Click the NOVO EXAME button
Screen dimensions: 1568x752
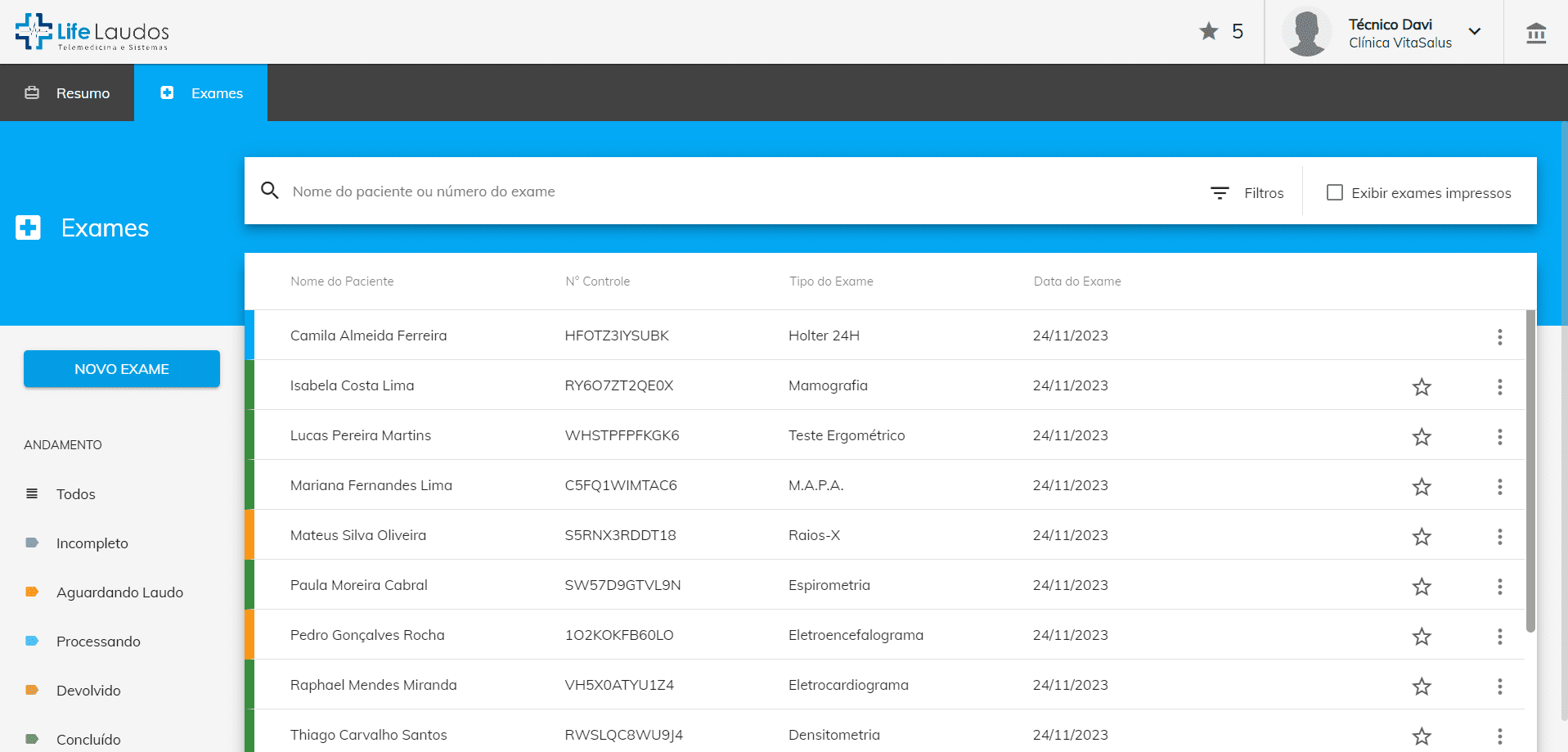click(122, 369)
